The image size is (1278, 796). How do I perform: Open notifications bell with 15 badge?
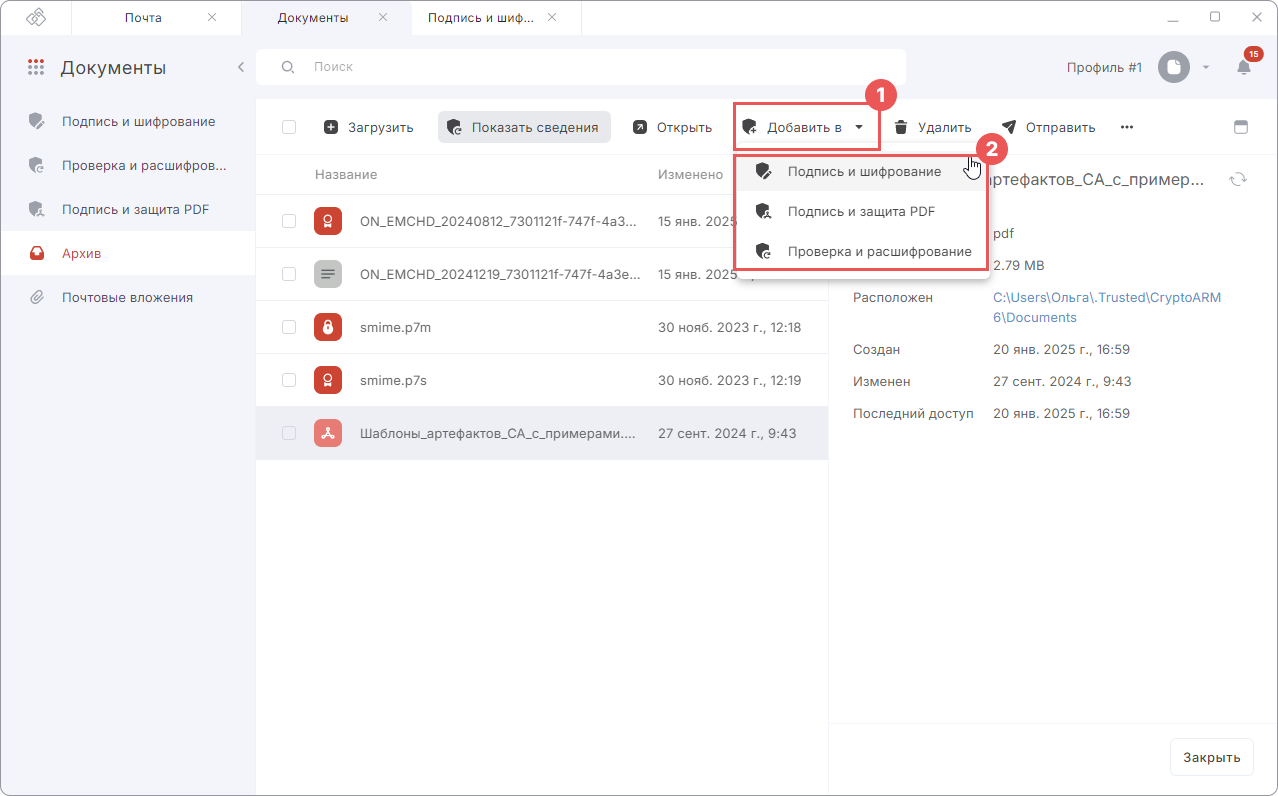point(1244,67)
